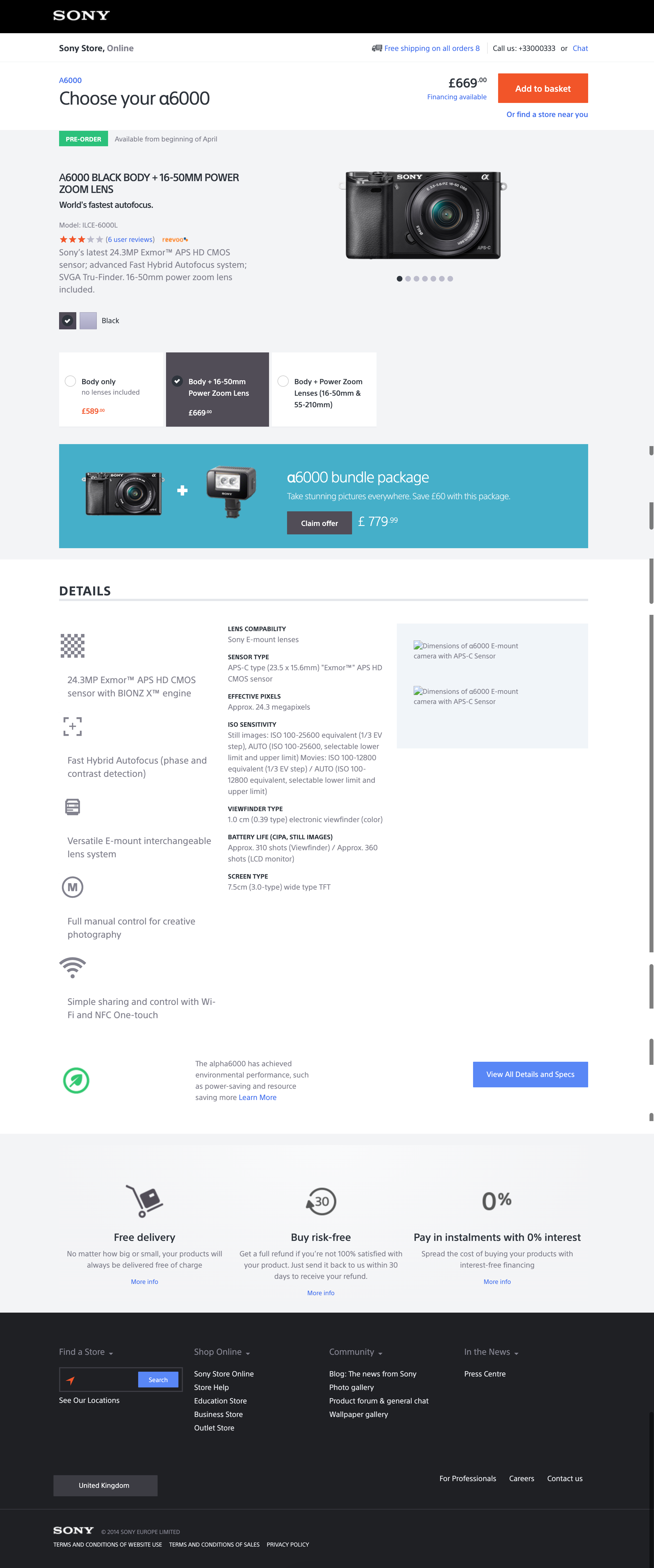This screenshot has height=1568, width=654.
Task: Click the Sony logo in header
Action: coord(81,16)
